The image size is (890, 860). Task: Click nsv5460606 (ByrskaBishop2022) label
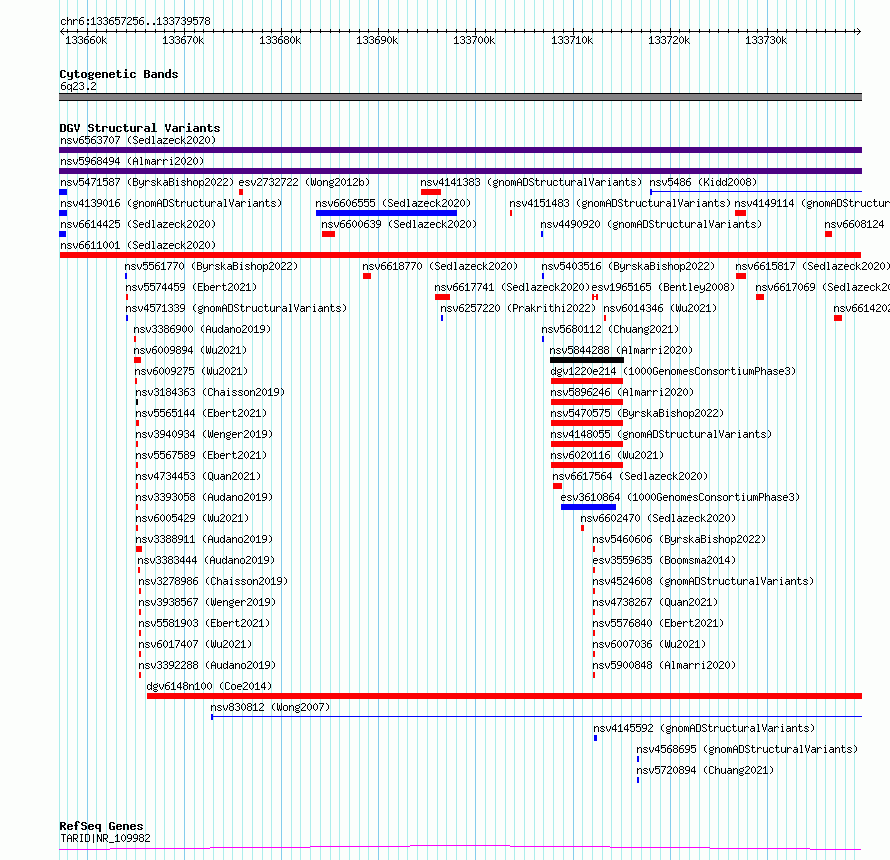point(679,539)
